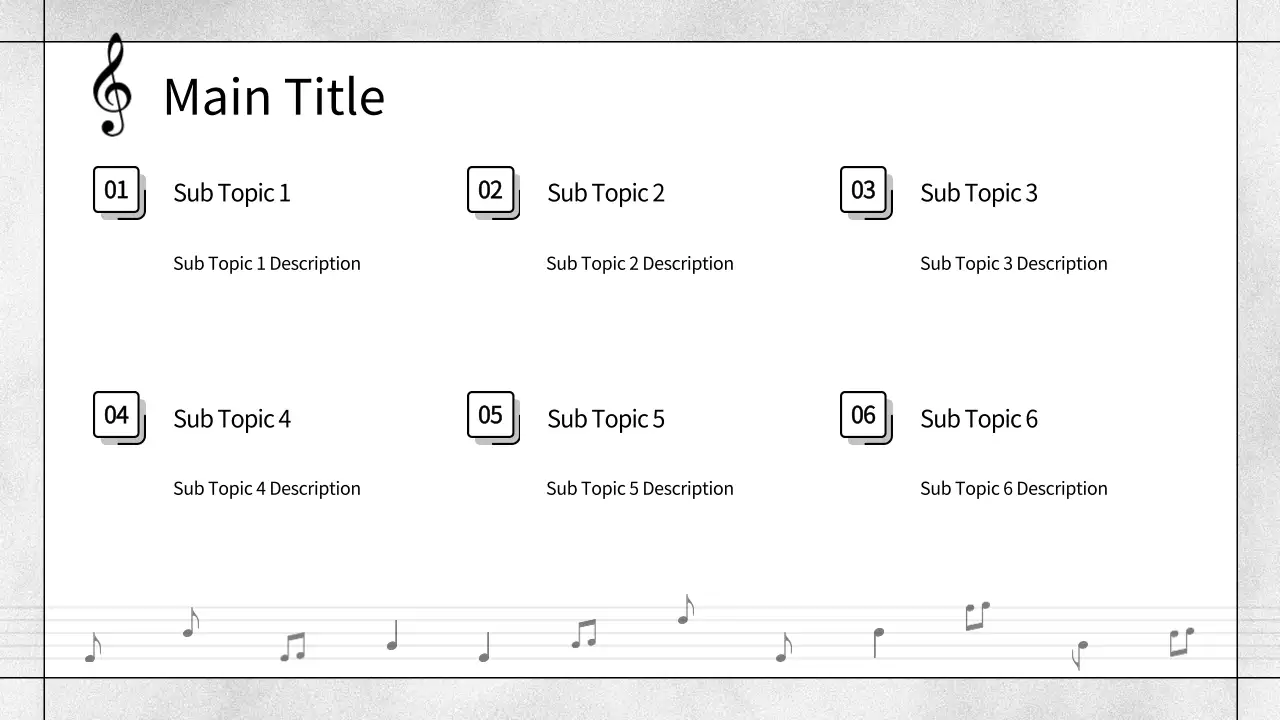Click the Sub Topic 1 Description text

[x=267, y=264]
